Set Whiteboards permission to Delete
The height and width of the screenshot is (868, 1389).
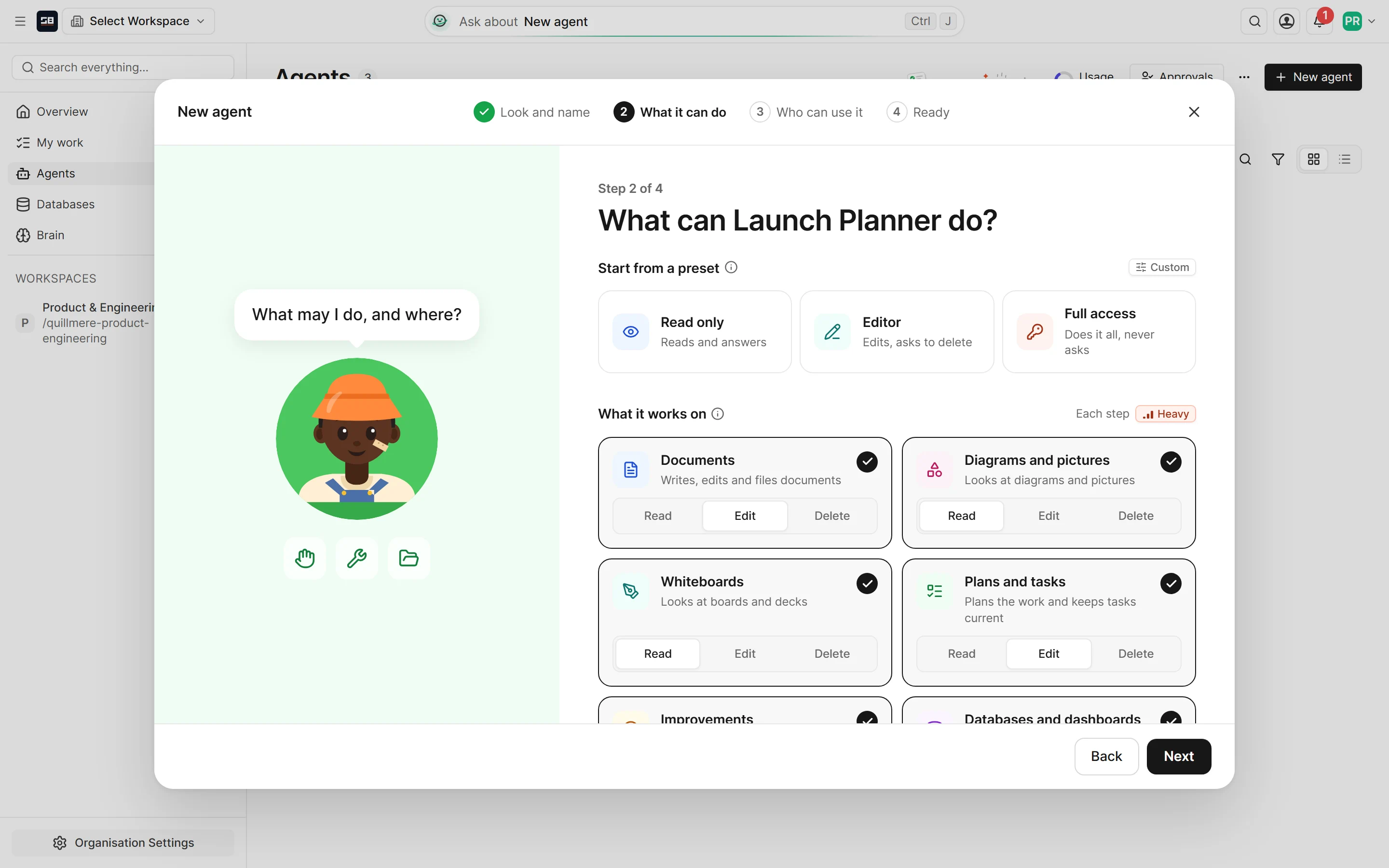point(831,653)
